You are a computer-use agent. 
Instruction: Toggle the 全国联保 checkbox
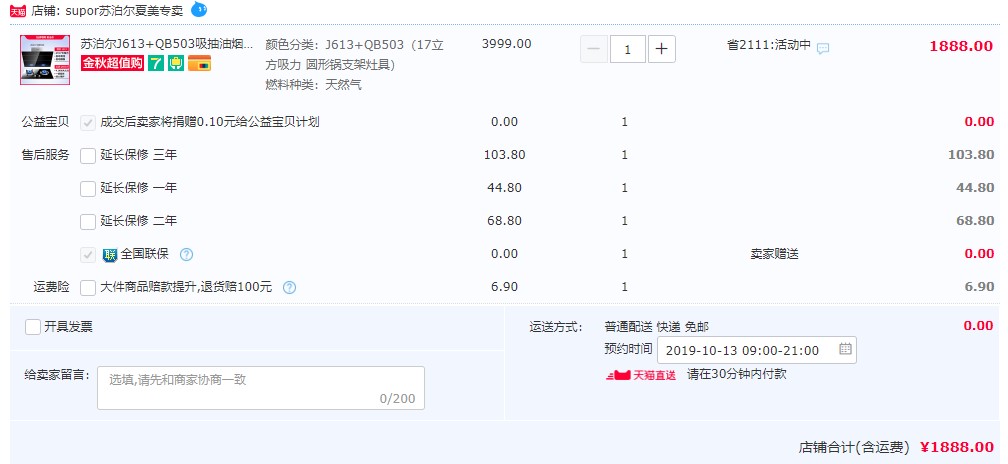click(88, 254)
